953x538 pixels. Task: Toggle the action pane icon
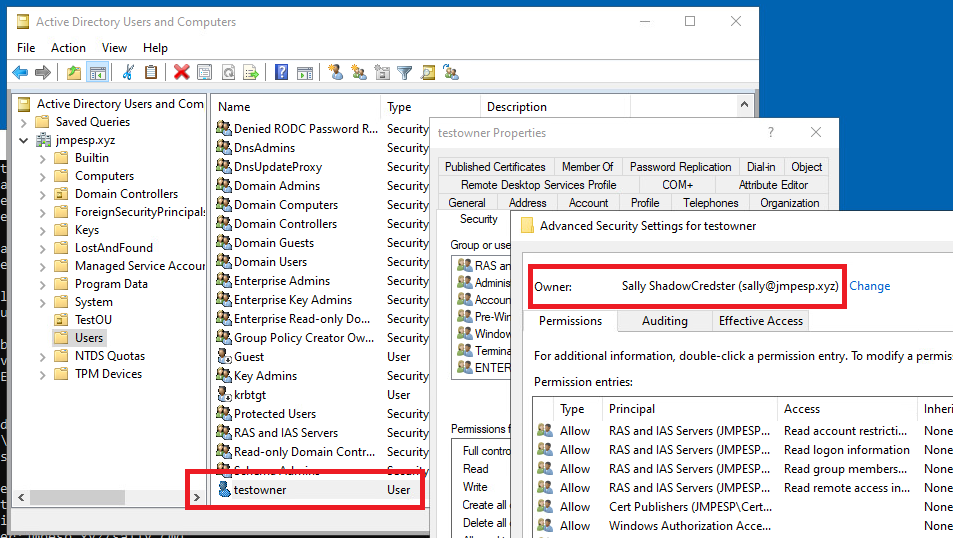click(305, 73)
